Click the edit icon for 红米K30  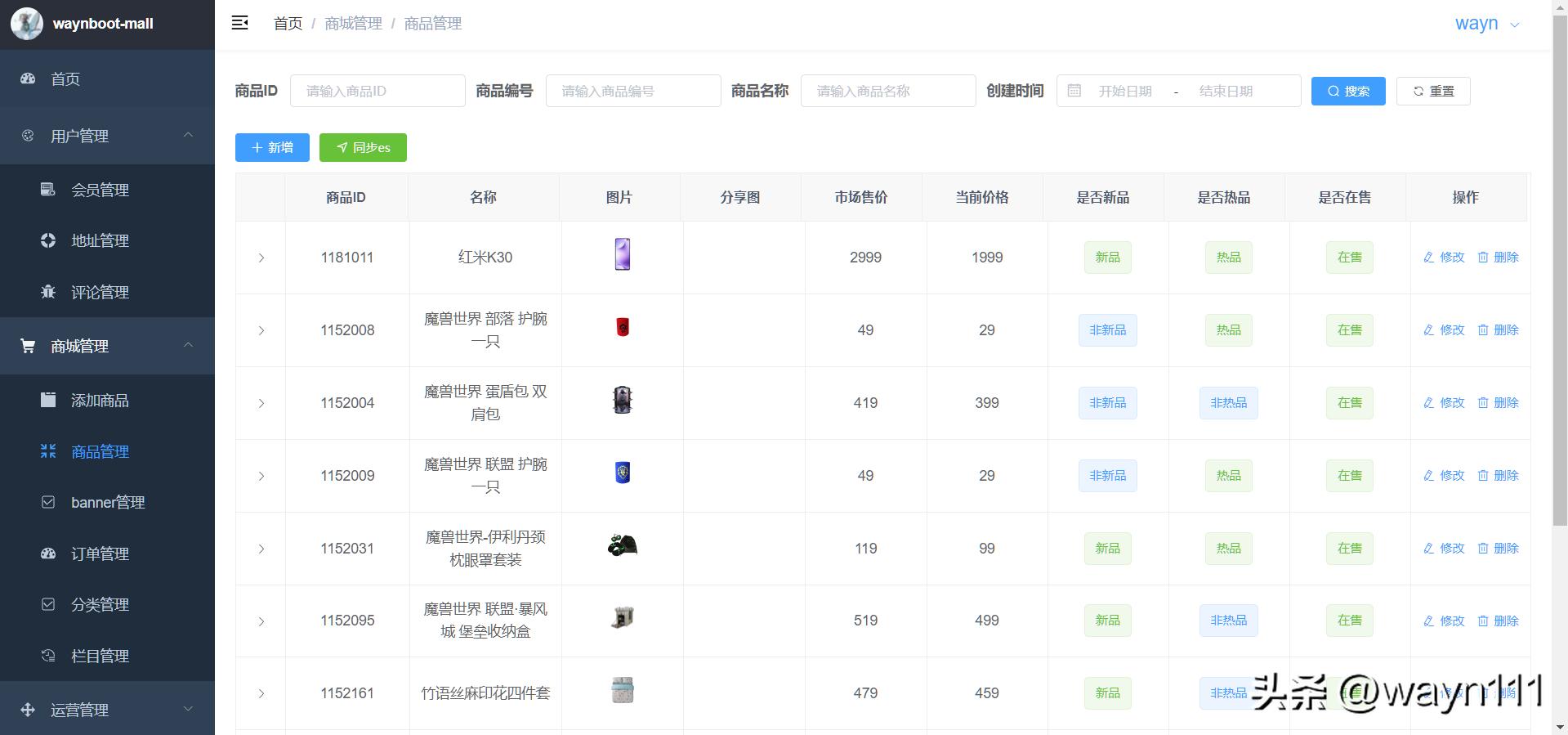coord(1428,258)
